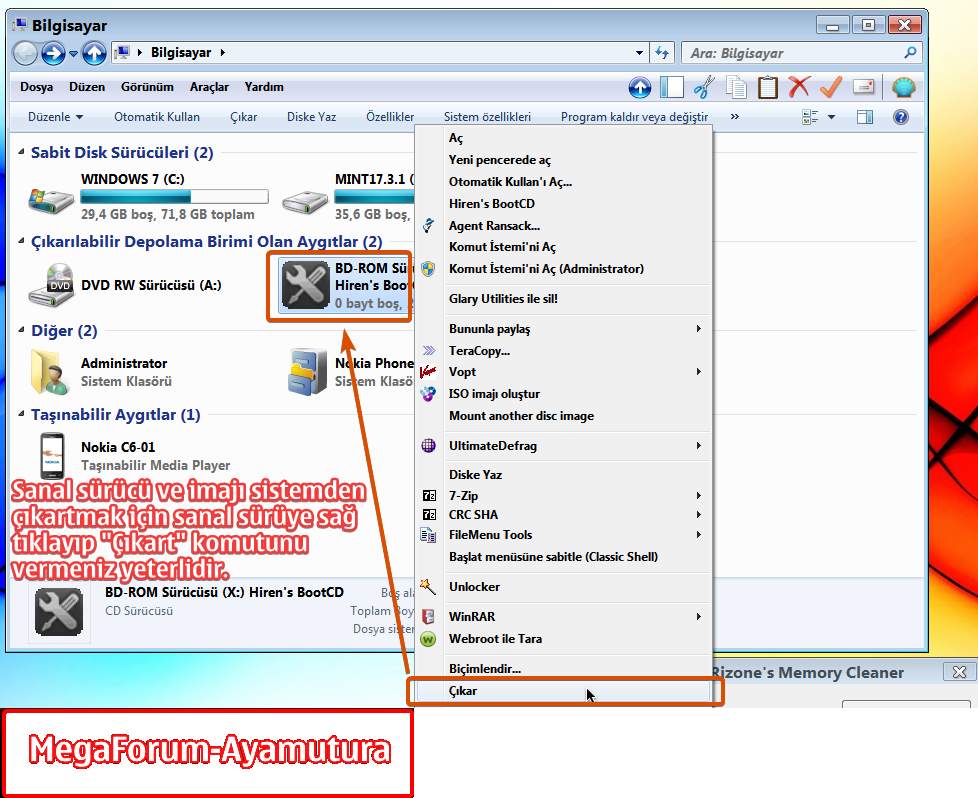Click the Cut scissors toolbar icon
This screenshot has height=798, width=978.
click(704, 87)
